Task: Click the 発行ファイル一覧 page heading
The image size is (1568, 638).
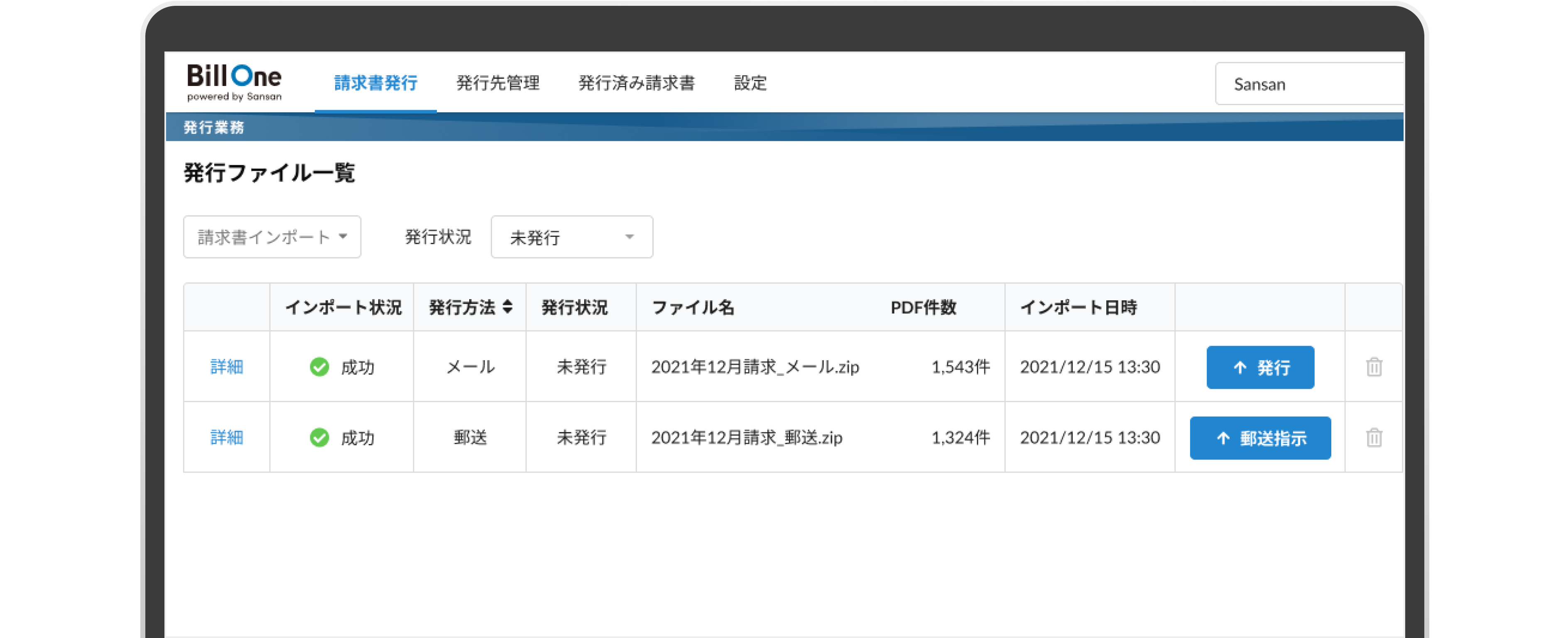Action: click(269, 173)
